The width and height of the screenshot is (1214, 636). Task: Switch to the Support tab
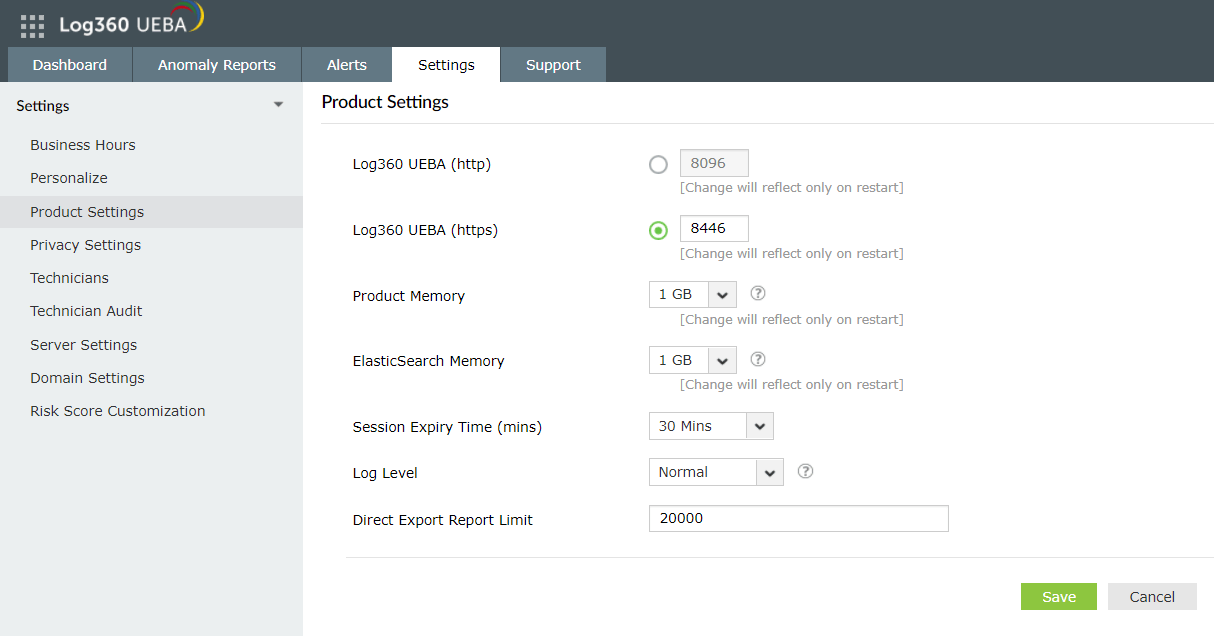pos(553,65)
